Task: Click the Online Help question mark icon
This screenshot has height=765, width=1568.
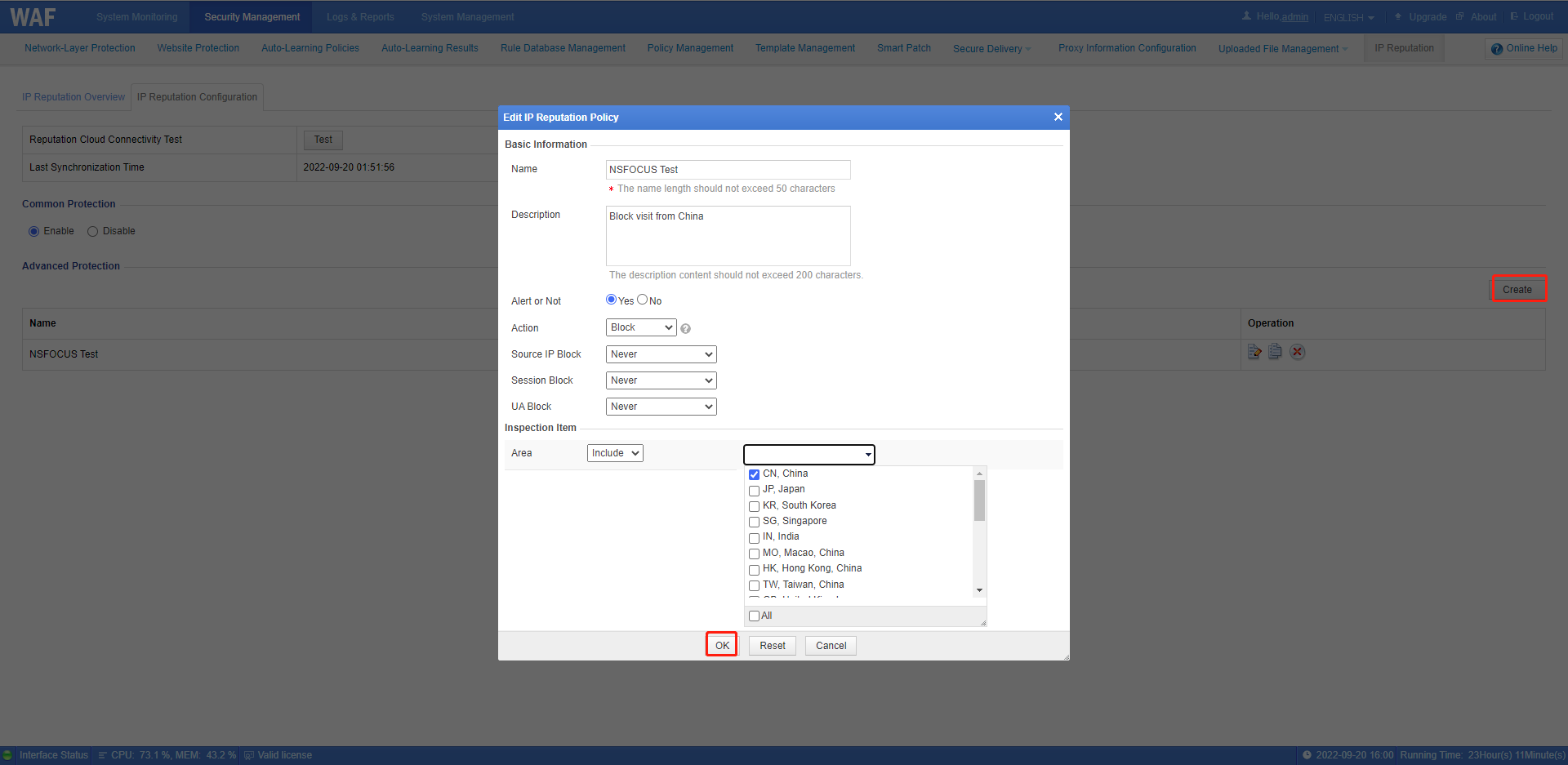Action: pyautogui.click(x=1496, y=49)
